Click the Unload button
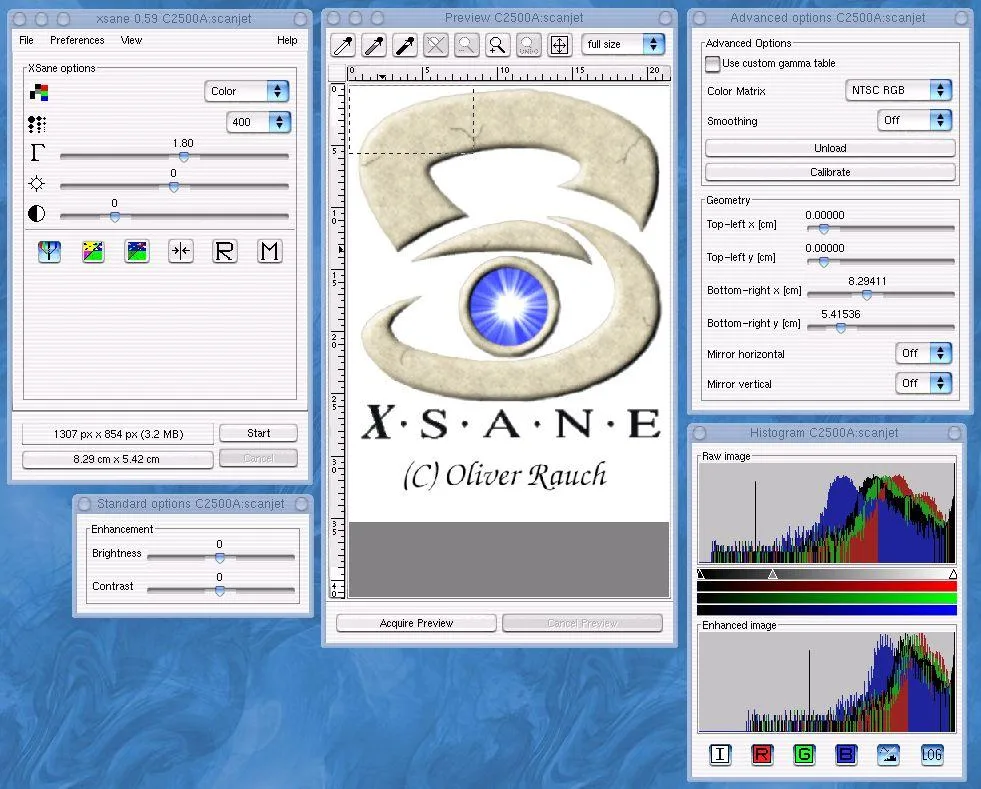 point(830,148)
